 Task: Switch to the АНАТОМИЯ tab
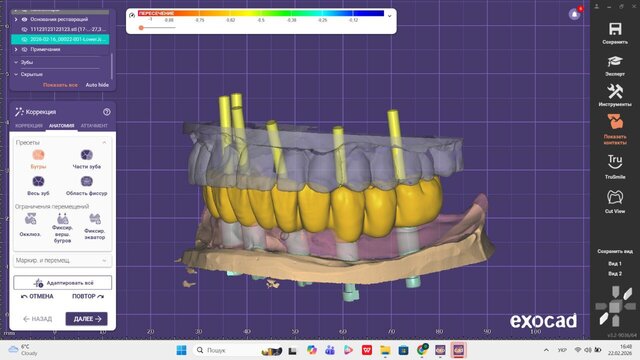62,126
